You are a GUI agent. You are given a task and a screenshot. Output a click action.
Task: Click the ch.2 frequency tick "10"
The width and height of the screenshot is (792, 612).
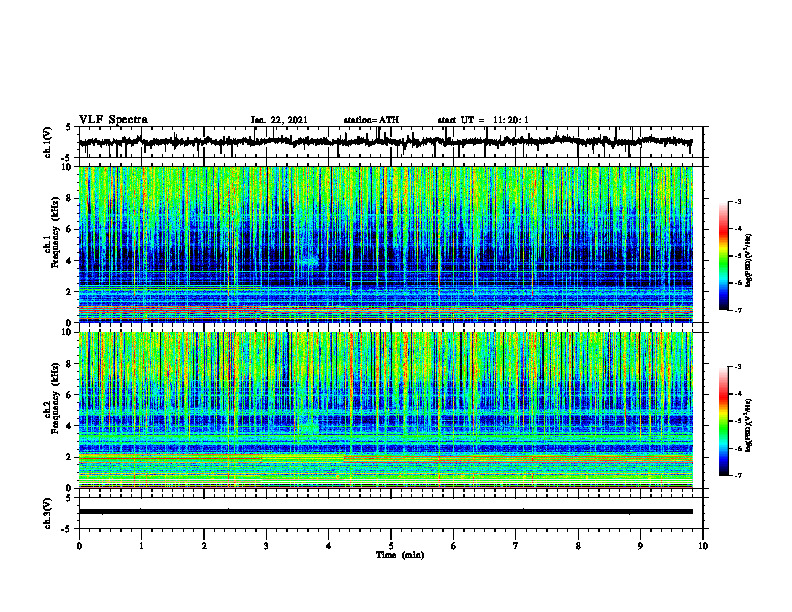point(68,332)
